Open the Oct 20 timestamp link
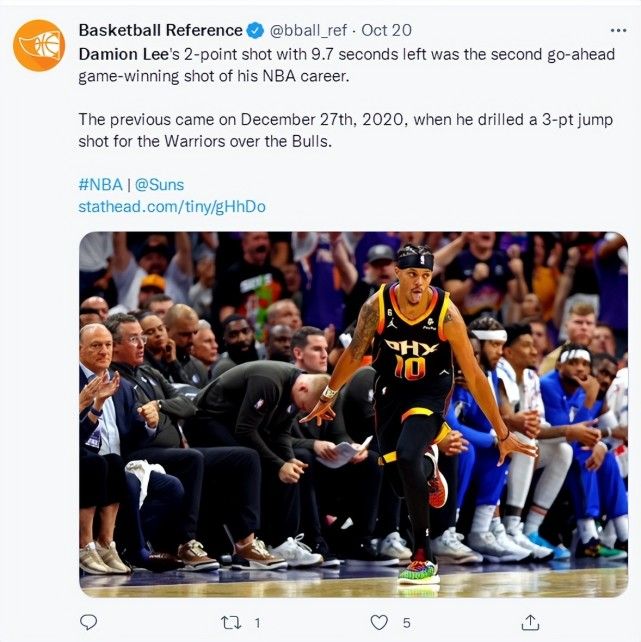Image resolution: width=641 pixels, height=642 pixels. [386, 30]
